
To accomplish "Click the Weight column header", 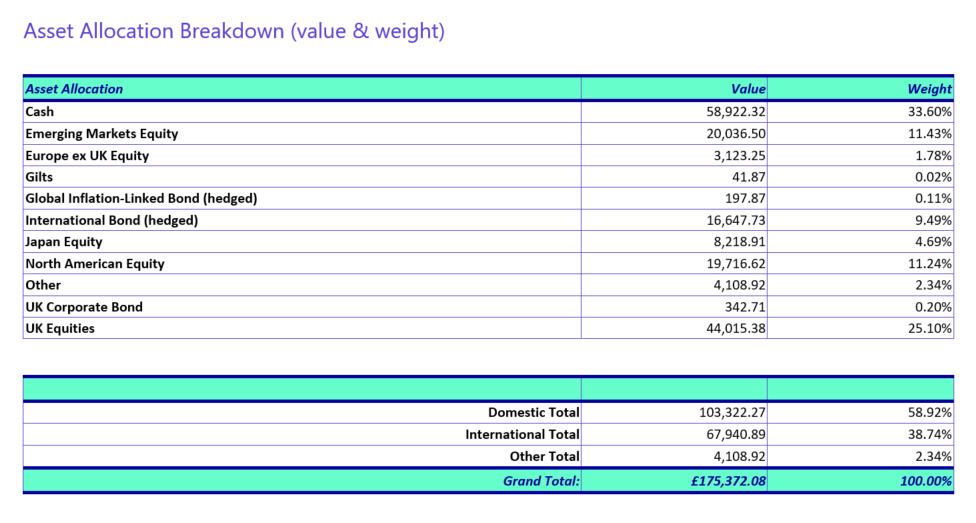I will pyautogui.click(x=929, y=89).
